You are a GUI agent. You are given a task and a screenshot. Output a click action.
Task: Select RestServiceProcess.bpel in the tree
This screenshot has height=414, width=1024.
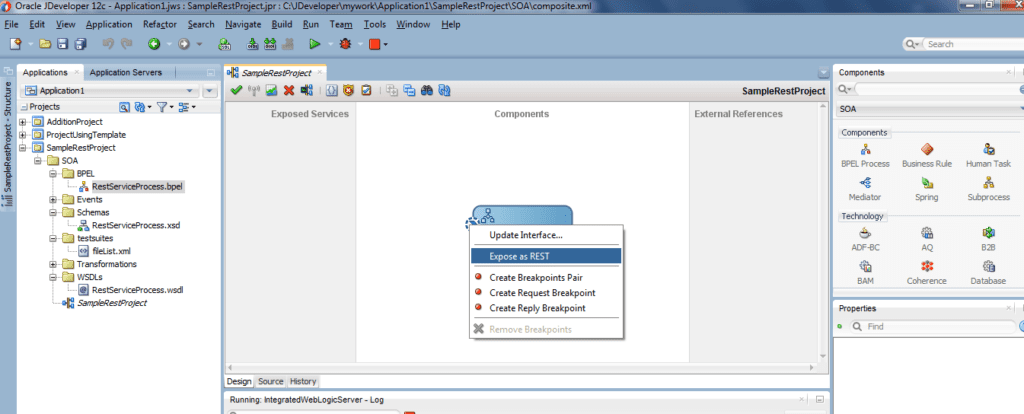138,186
